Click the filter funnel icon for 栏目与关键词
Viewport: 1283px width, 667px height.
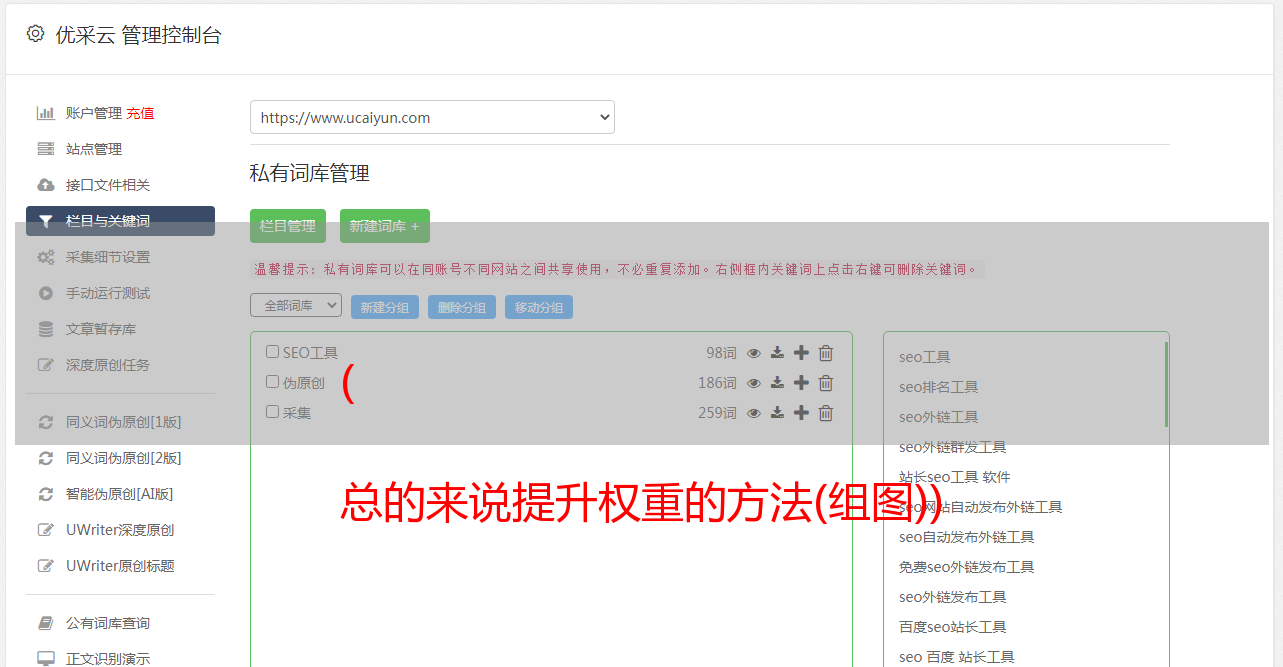pos(46,221)
